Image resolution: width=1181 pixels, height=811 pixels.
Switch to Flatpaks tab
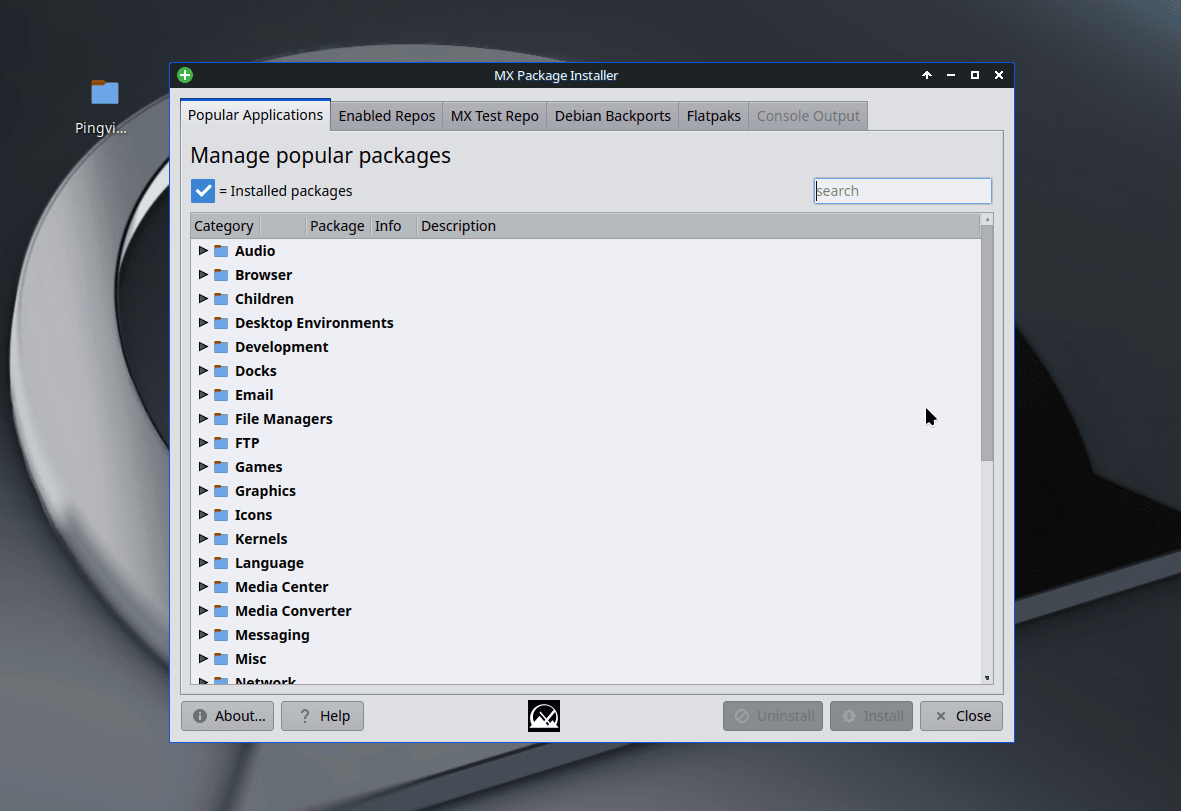pyautogui.click(x=713, y=116)
